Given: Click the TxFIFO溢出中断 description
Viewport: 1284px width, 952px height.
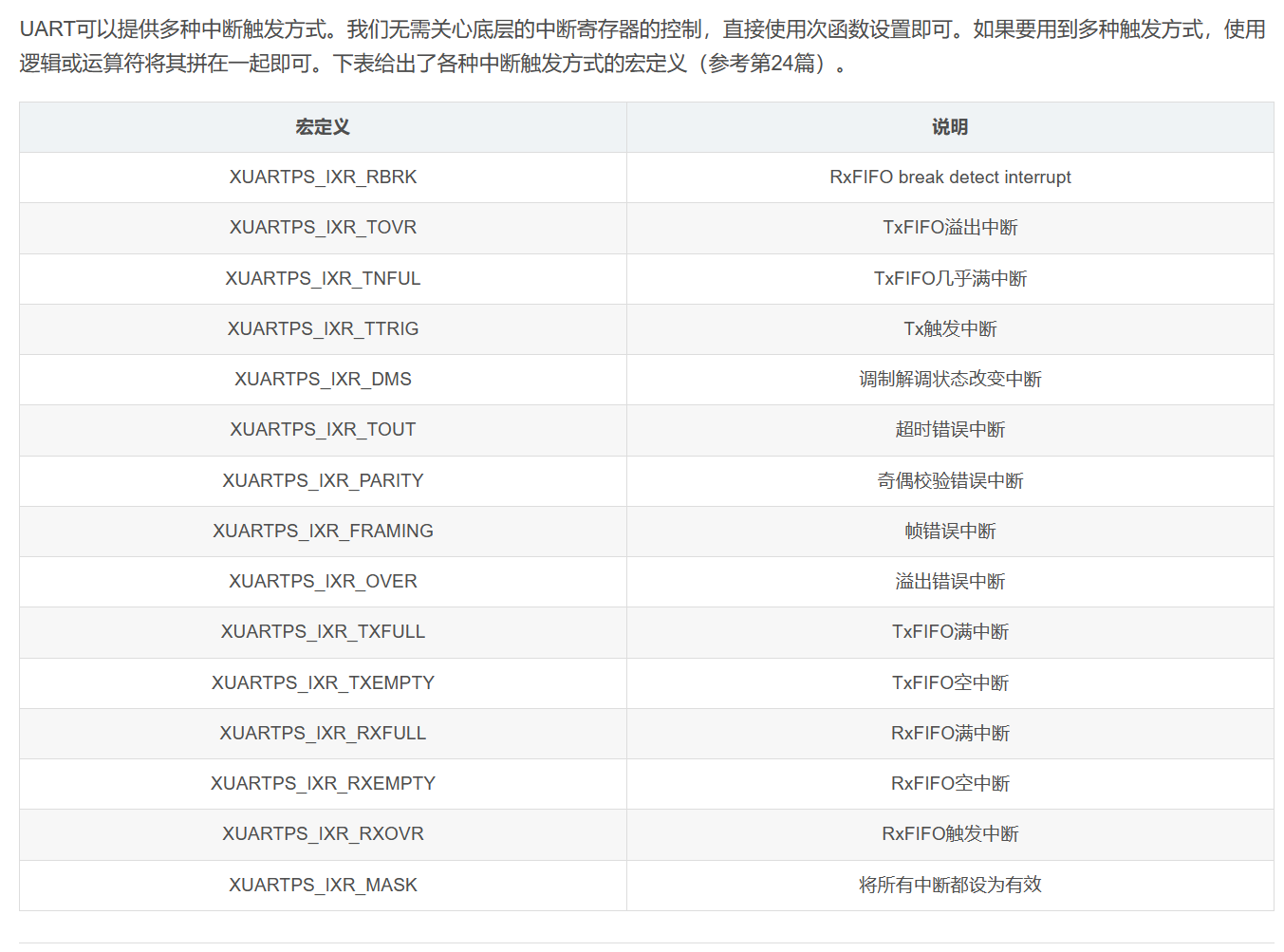Looking at the screenshot, I should click(x=950, y=228).
